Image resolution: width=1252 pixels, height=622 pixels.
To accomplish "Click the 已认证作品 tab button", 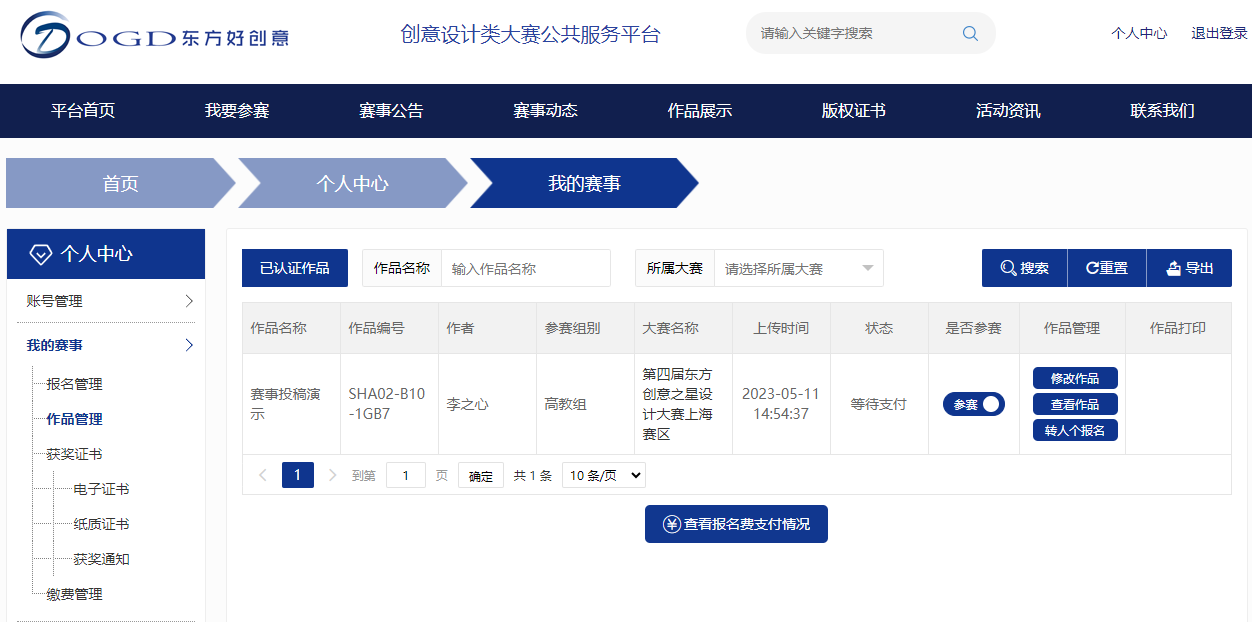I will 295,268.
